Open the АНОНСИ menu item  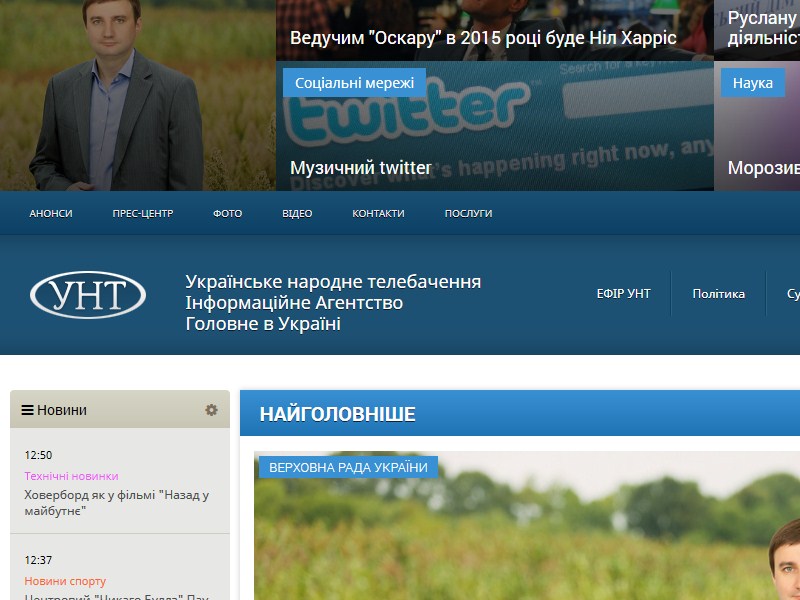click(x=51, y=214)
